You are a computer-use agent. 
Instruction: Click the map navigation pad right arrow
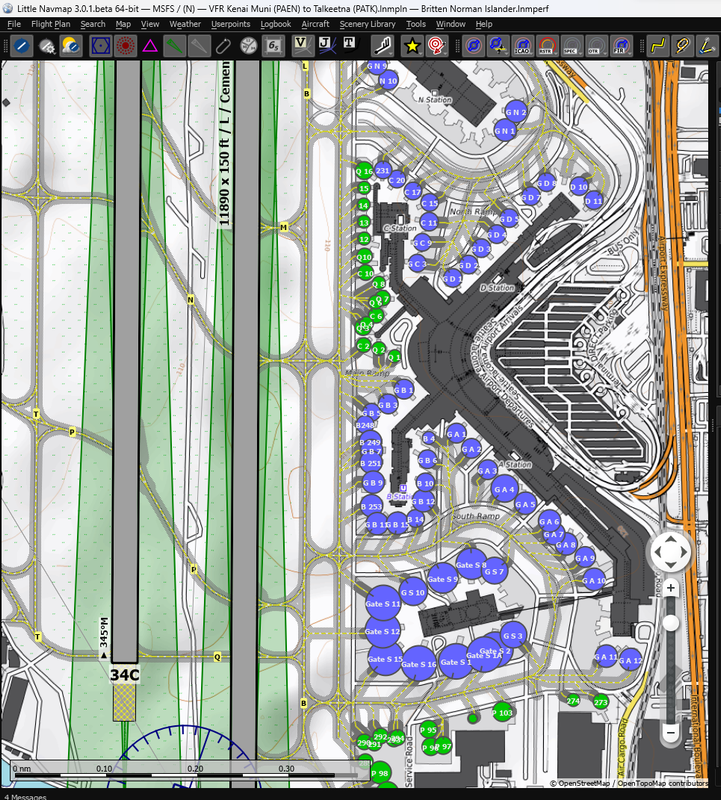click(684, 552)
